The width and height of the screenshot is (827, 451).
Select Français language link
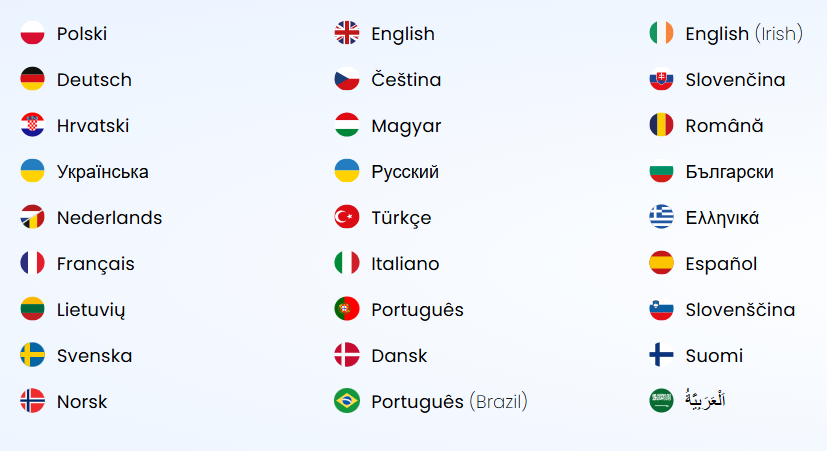tap(95, 264)
